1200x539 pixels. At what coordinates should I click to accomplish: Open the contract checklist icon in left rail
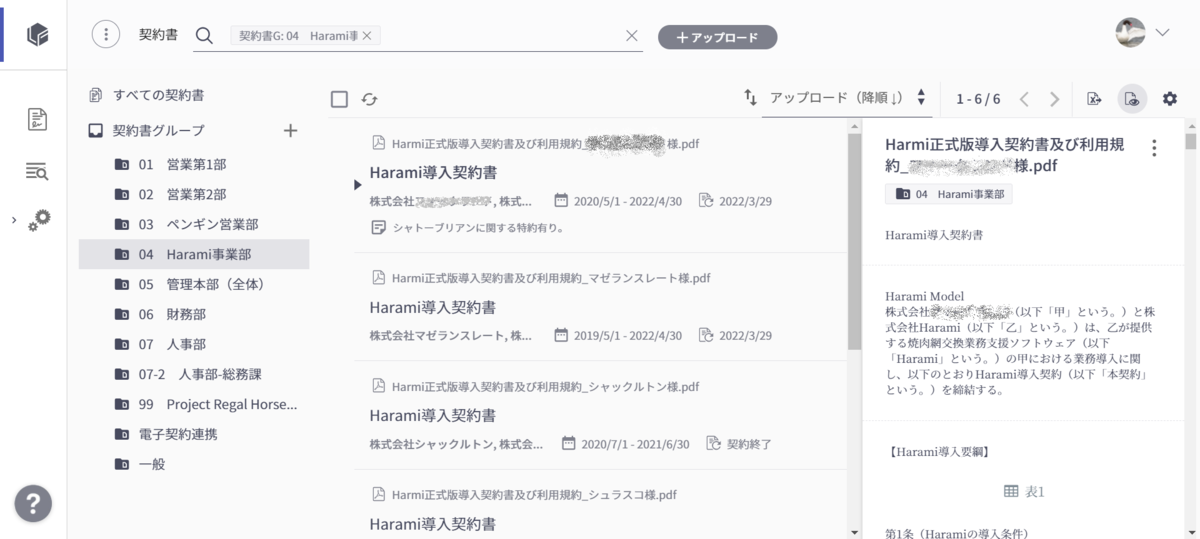(x=38, y=121)
